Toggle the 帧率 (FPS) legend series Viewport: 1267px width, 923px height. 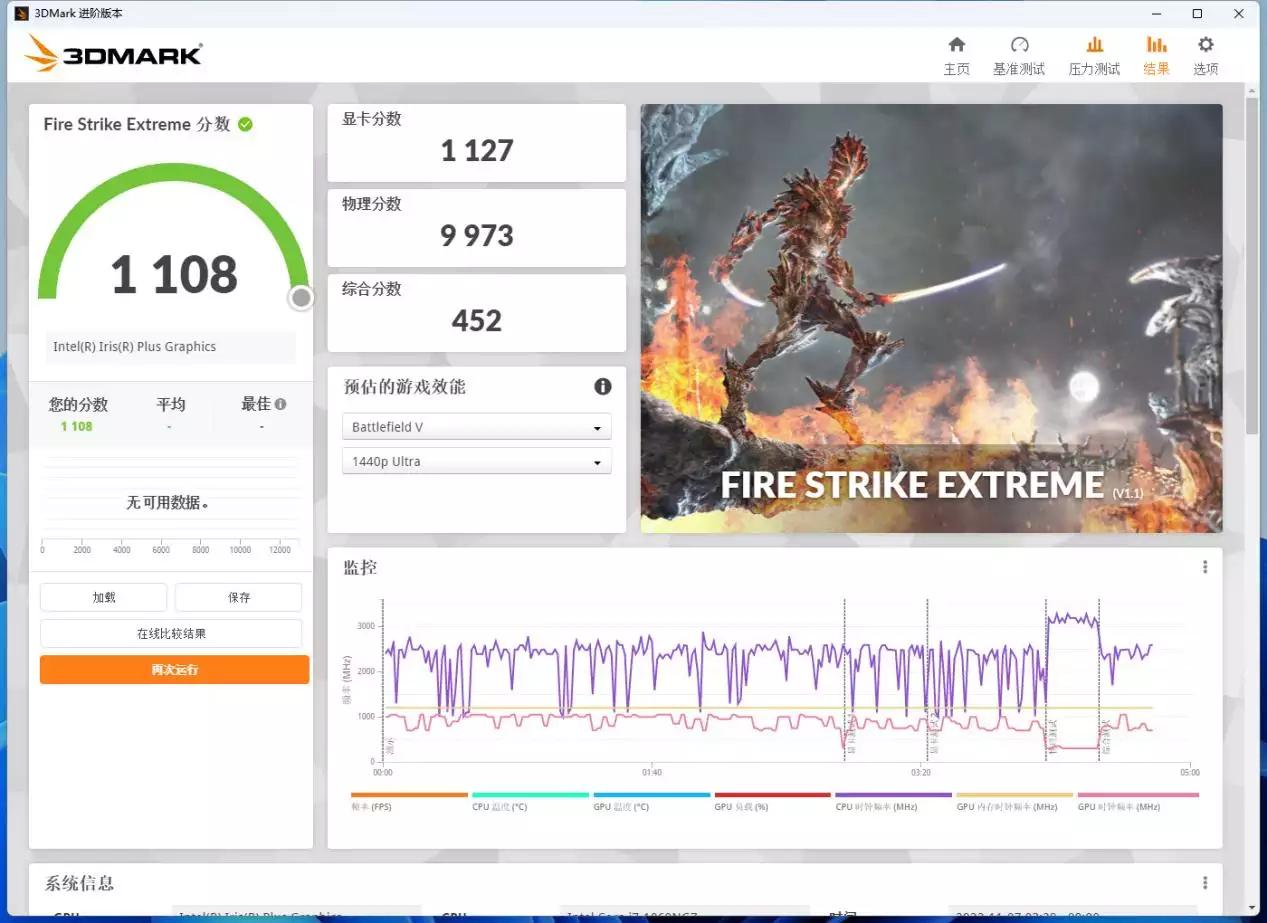(x=372, y=806)
